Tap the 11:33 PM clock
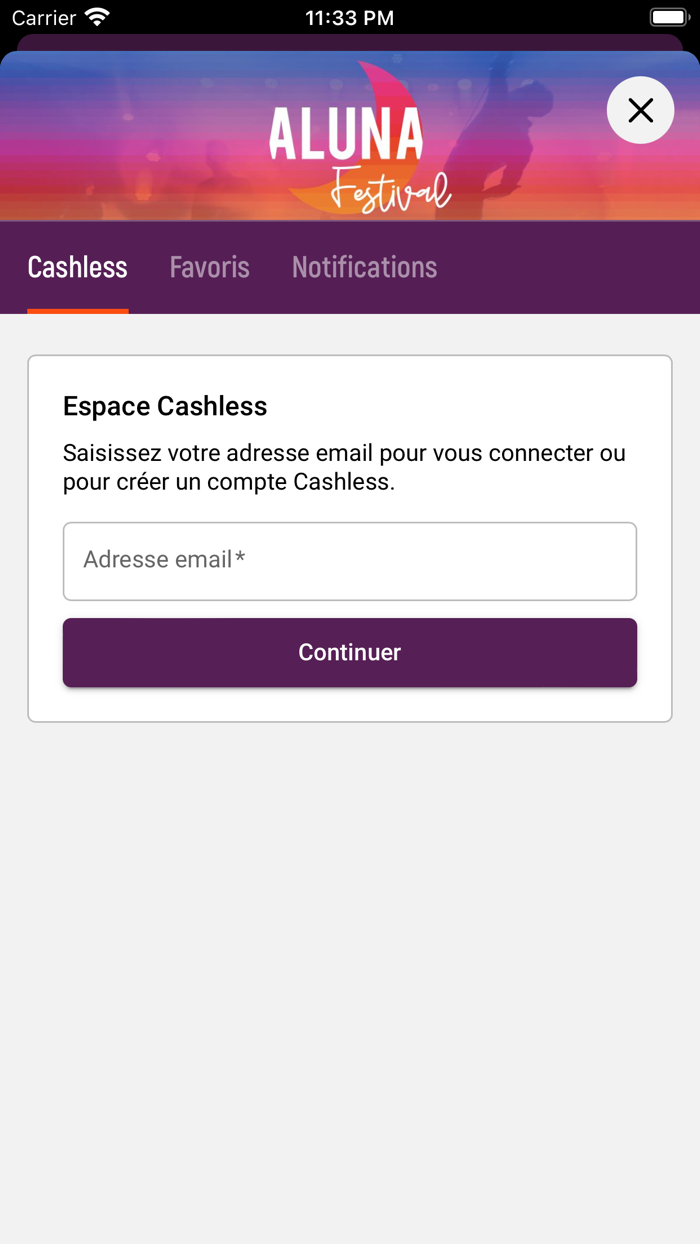700x1244 pixels. (349, 18)
